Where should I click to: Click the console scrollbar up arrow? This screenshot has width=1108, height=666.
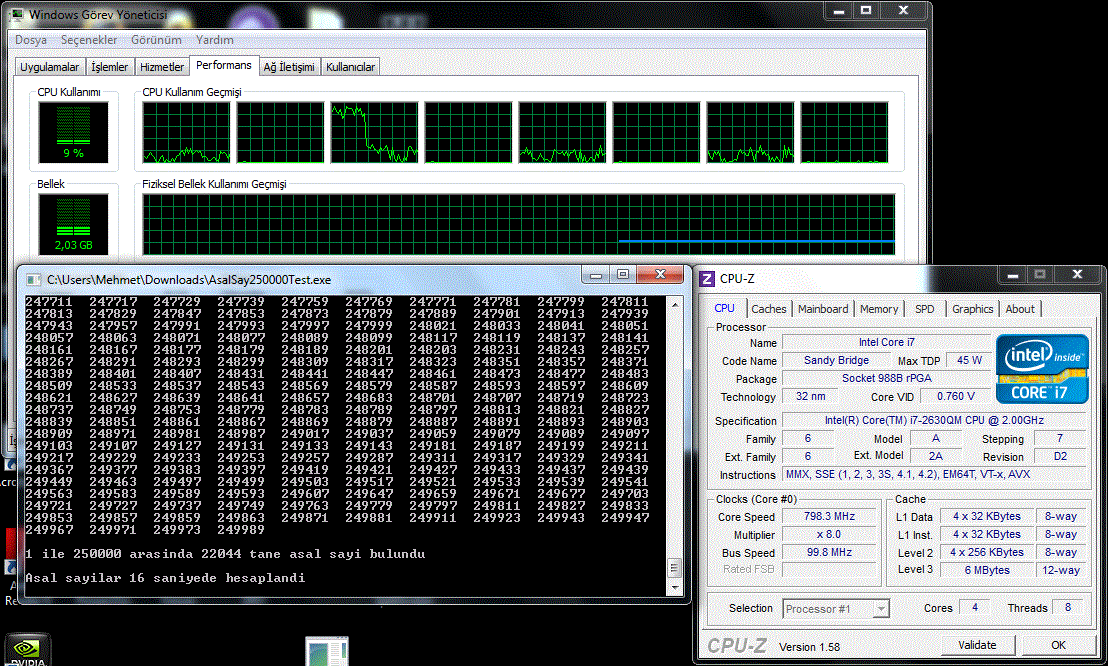(x=675, y=305)
